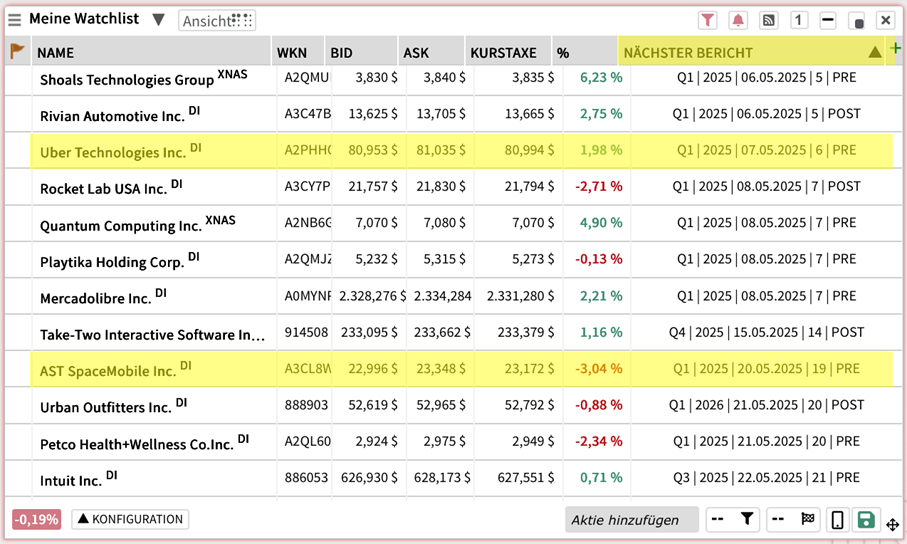Viewport: 907px width, 544px height.
Task: Sort by the BID column header
Action: click(x=362, y=52)
